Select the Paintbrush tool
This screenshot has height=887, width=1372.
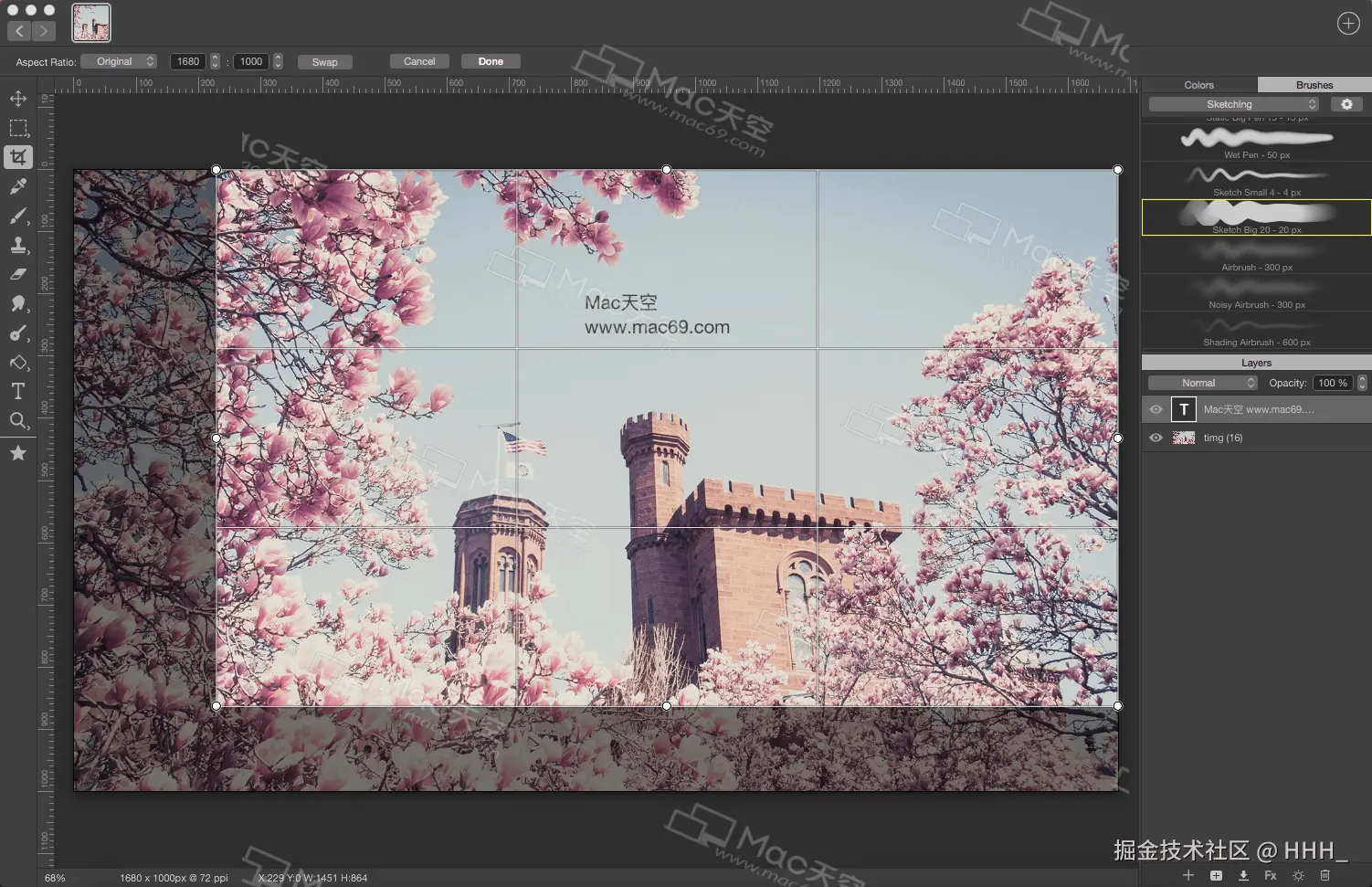18,216
